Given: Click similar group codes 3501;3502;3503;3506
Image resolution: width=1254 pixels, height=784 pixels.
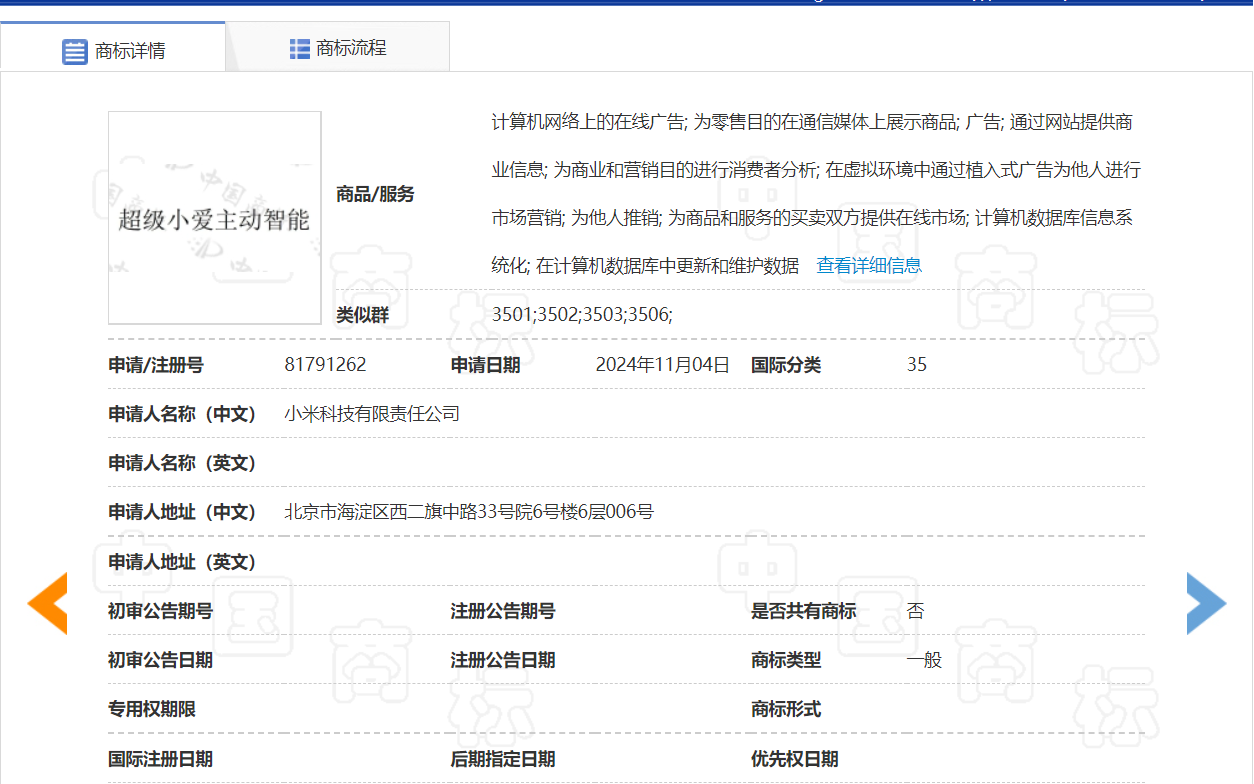Looking at the screenshot, I should [x=582, y=315].
